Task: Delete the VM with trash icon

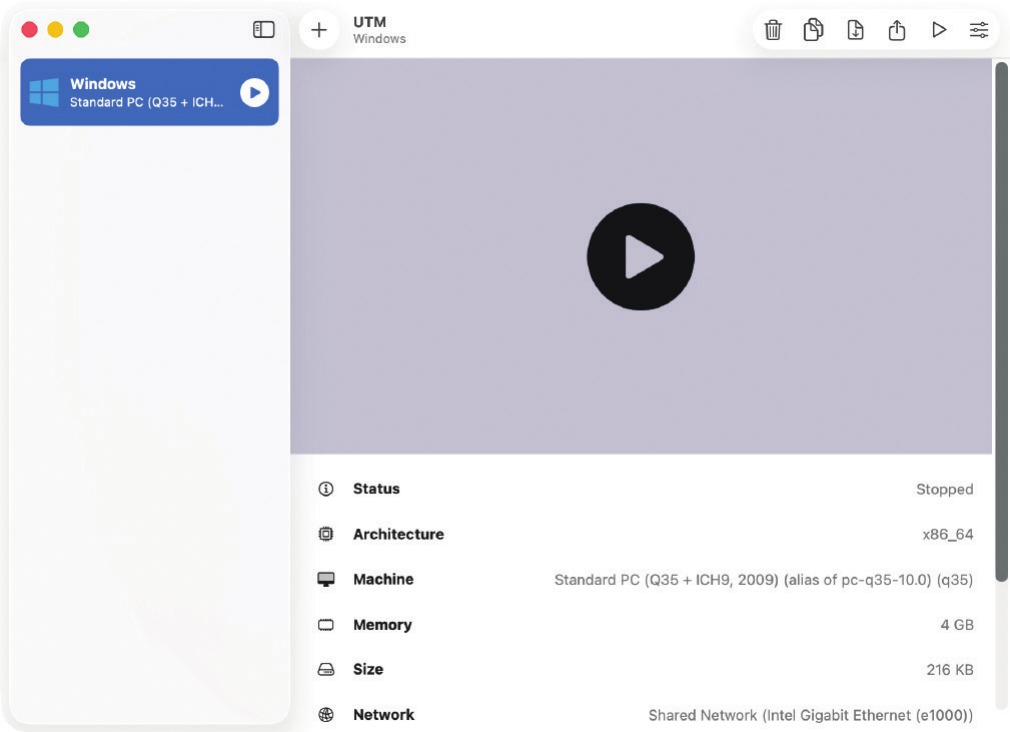Action: tap(773, 30)
